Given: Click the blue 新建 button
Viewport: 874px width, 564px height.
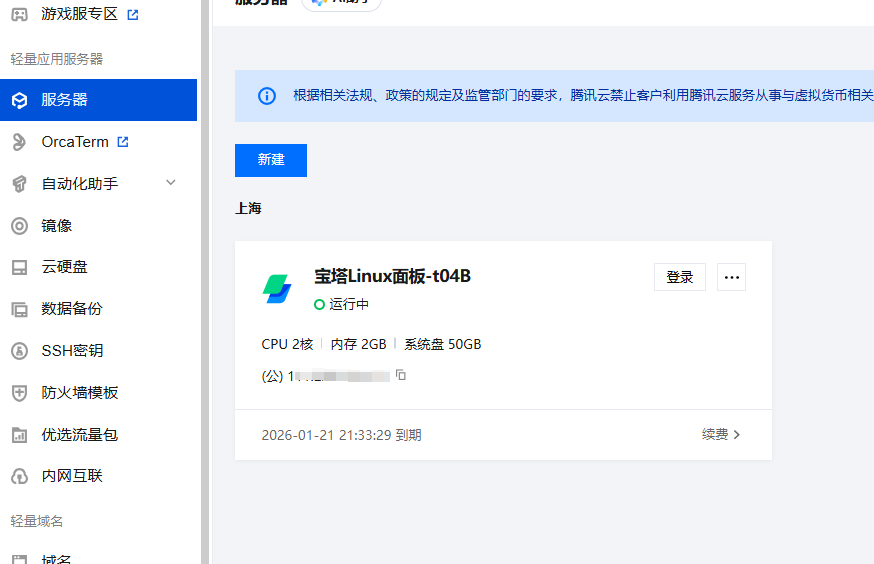Looking at the screenshot, I should 271,161.
